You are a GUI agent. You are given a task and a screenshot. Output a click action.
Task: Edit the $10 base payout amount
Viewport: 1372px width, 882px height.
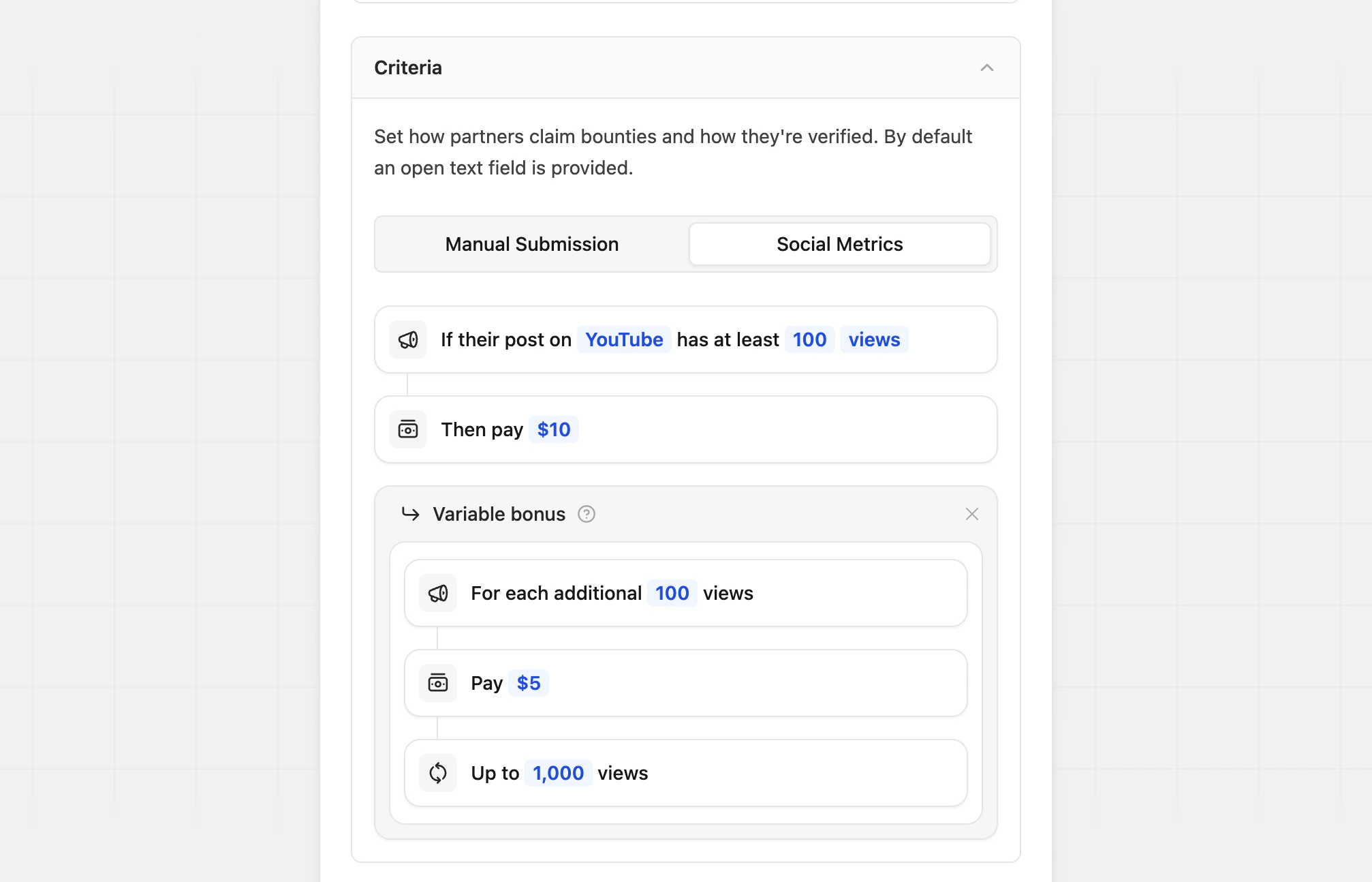[x=553, y=429]
